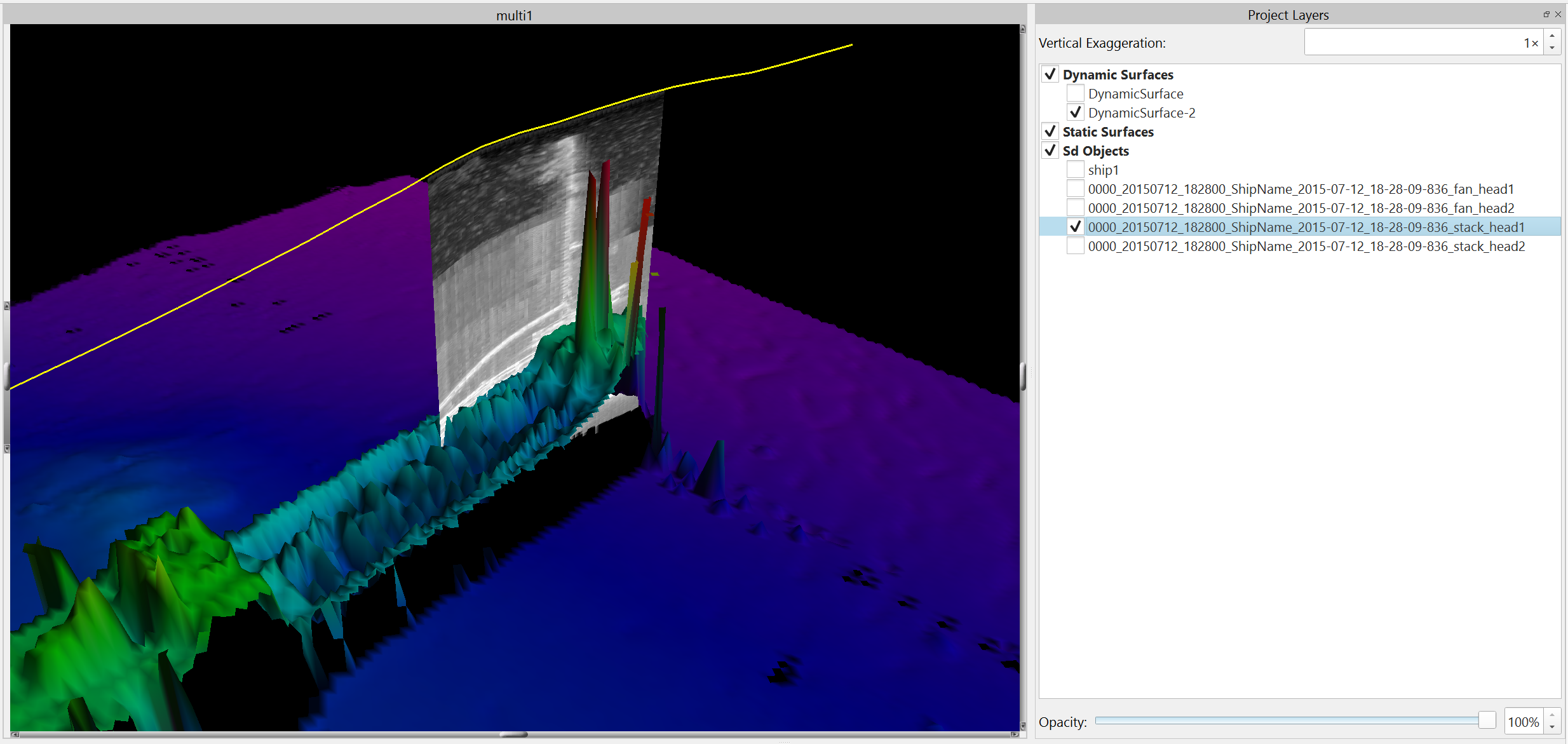Increase opacity percentage with up arrow
This screenshot has width=1568, height=744.
click(1552, 715)
